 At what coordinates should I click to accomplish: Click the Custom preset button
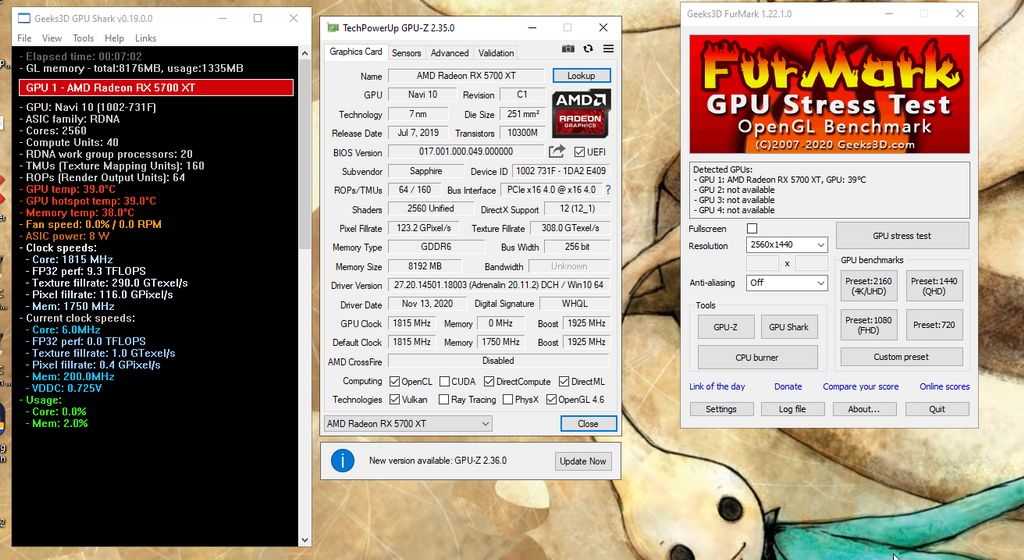[x=901, y=357]
